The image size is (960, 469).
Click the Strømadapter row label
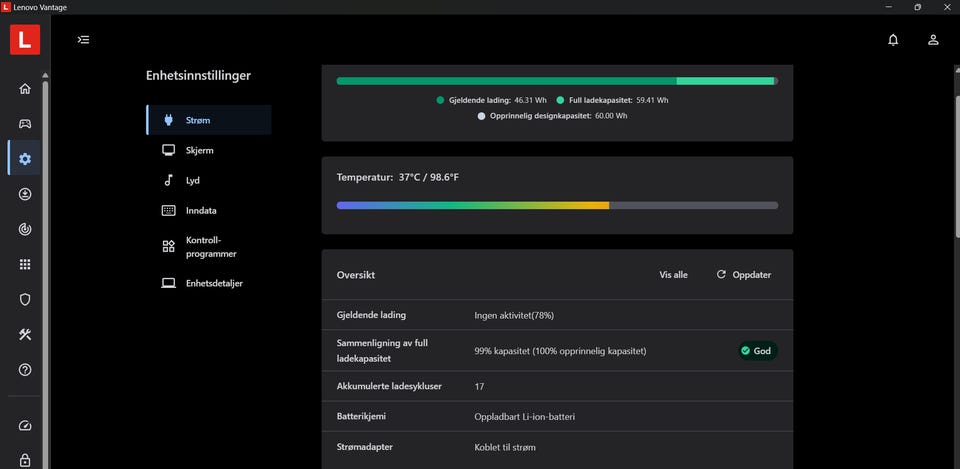365,447
